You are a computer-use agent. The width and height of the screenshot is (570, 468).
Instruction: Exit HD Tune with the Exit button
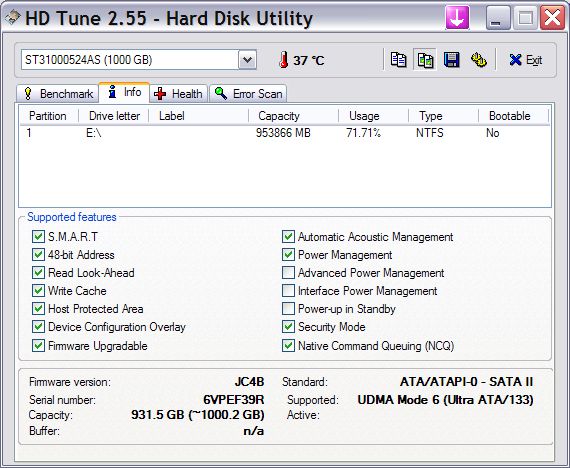(525, 60)
